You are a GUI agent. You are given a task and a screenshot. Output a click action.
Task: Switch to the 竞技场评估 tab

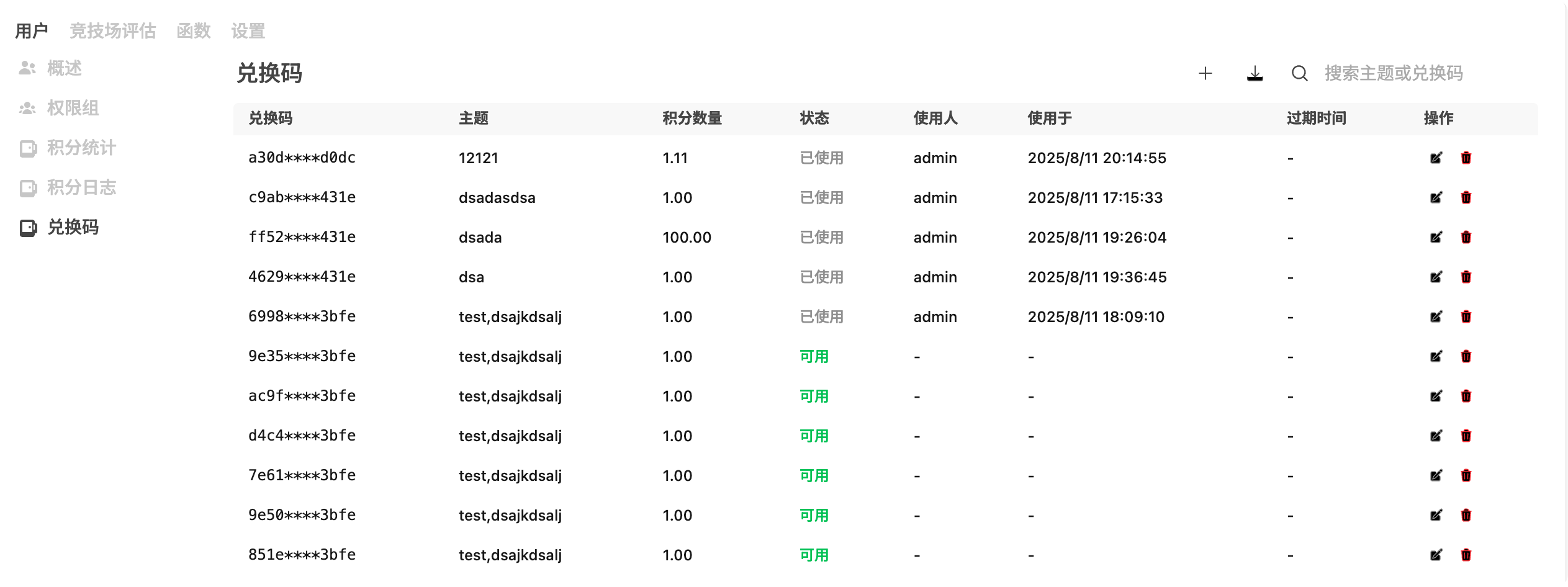[x=112, y=31]
